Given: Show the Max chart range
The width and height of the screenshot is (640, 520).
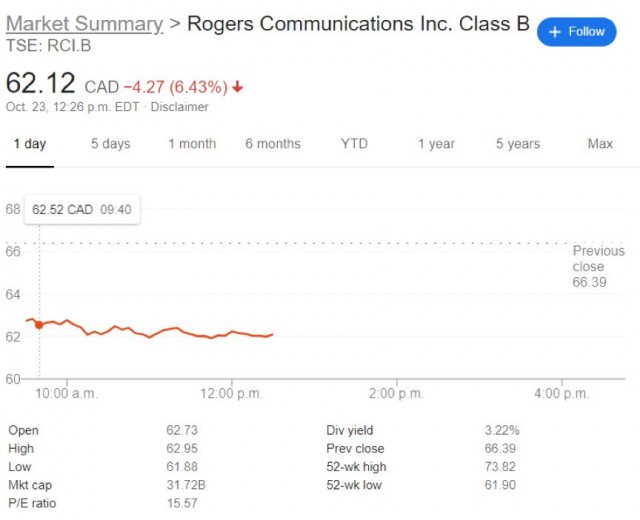Looking at the screenshot, I should [x=600, y=144].
